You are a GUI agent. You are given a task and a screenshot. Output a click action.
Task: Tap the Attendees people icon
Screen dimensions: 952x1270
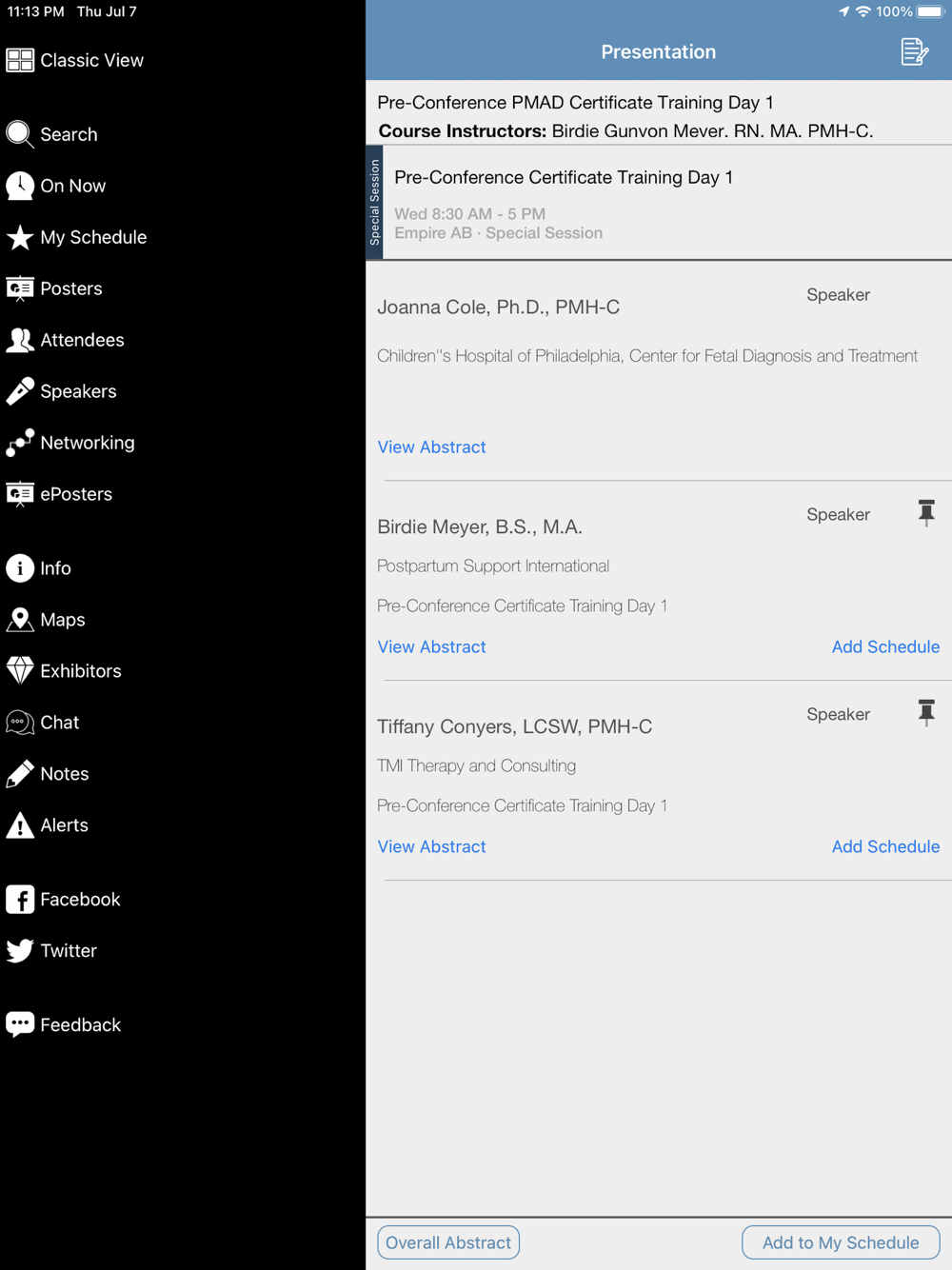20,340
